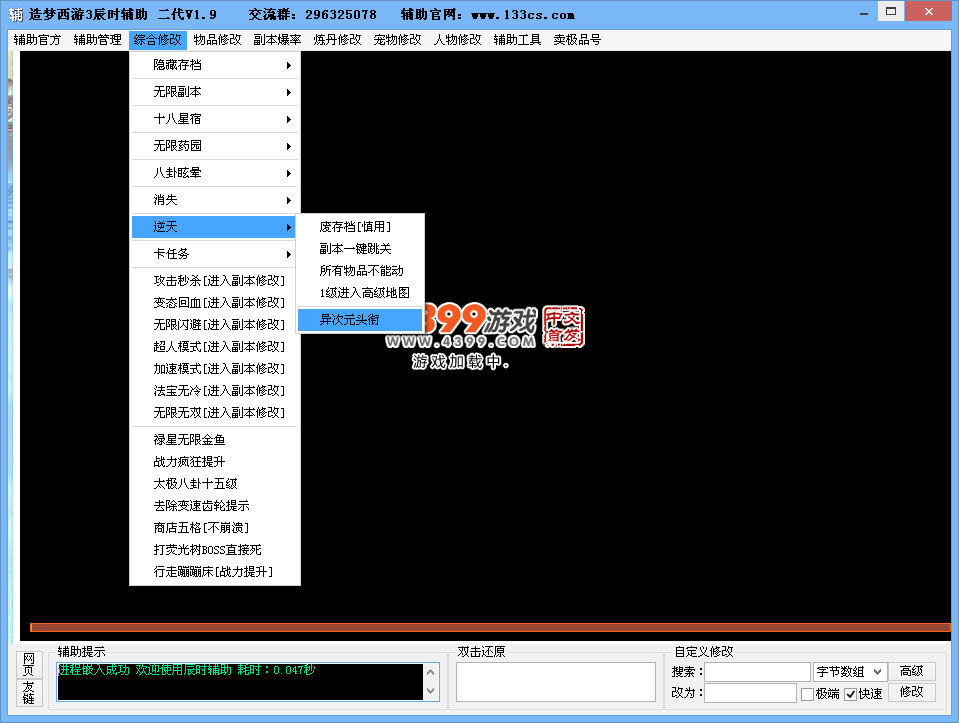Open the 辅助工具 menu
The height and width of the screenshot is (723, 959).
click(x=517, y=40)
